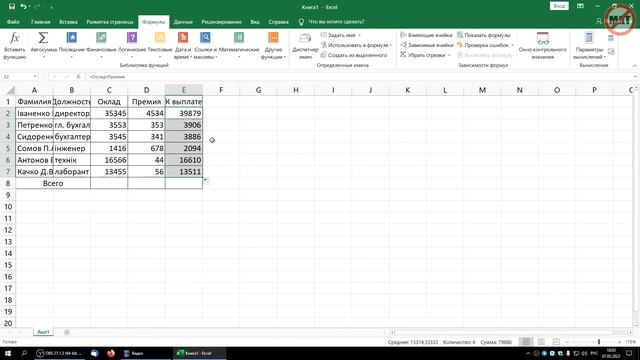640x360 pixels.
Task: Open the Финансовые functions icon
Action: [101, 38]
